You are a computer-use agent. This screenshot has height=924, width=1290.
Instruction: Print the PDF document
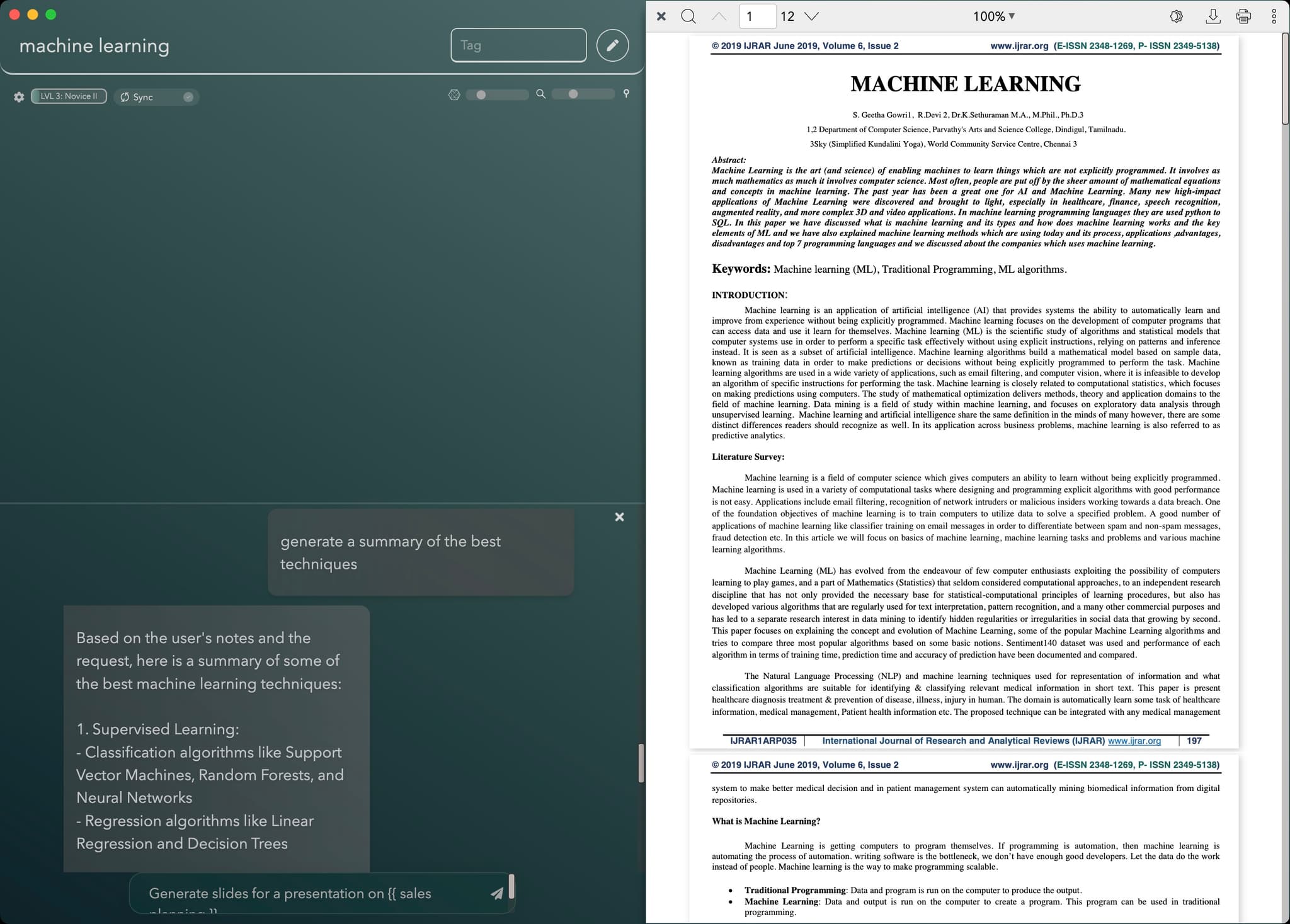(x=1243, y=16)
